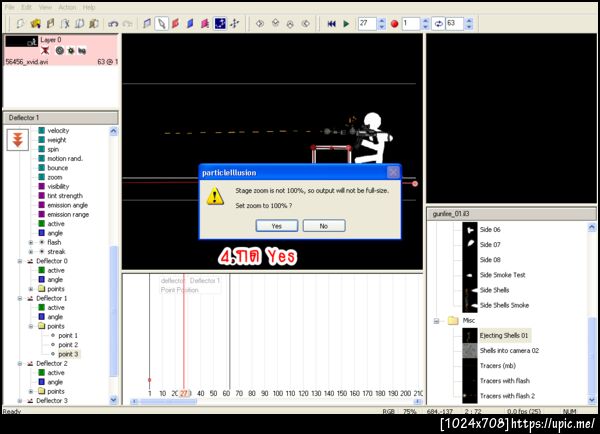Screen dimensions: 600x434
Task: Toggle the dark blue Show Particles icon
Action: click(x=220, y=24)
